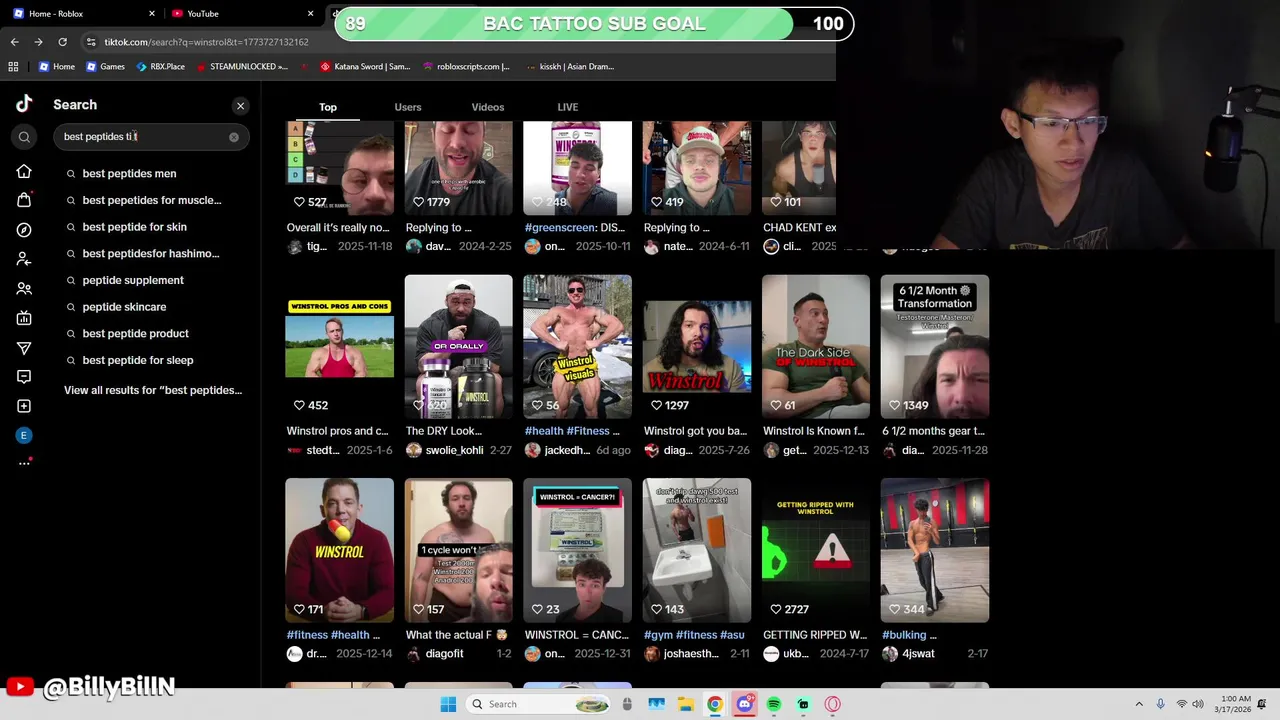Reload the page with refresh icon
Screen dimensions: 1280x720
point(62,42)
